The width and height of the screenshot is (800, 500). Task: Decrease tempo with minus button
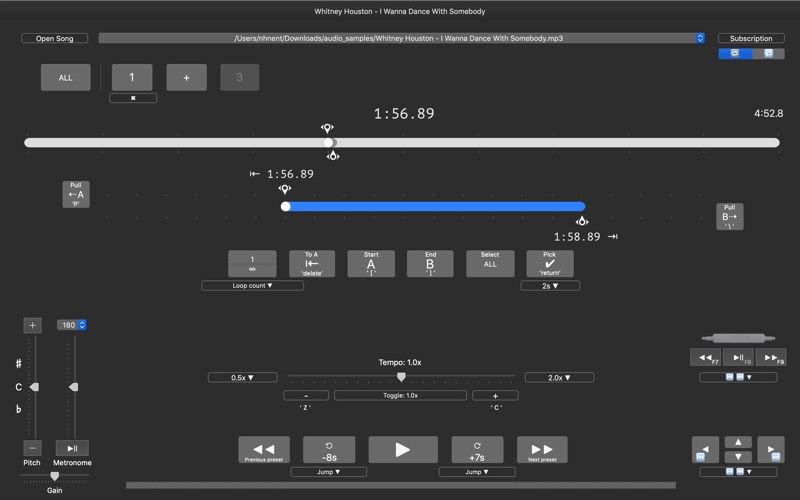306,395
